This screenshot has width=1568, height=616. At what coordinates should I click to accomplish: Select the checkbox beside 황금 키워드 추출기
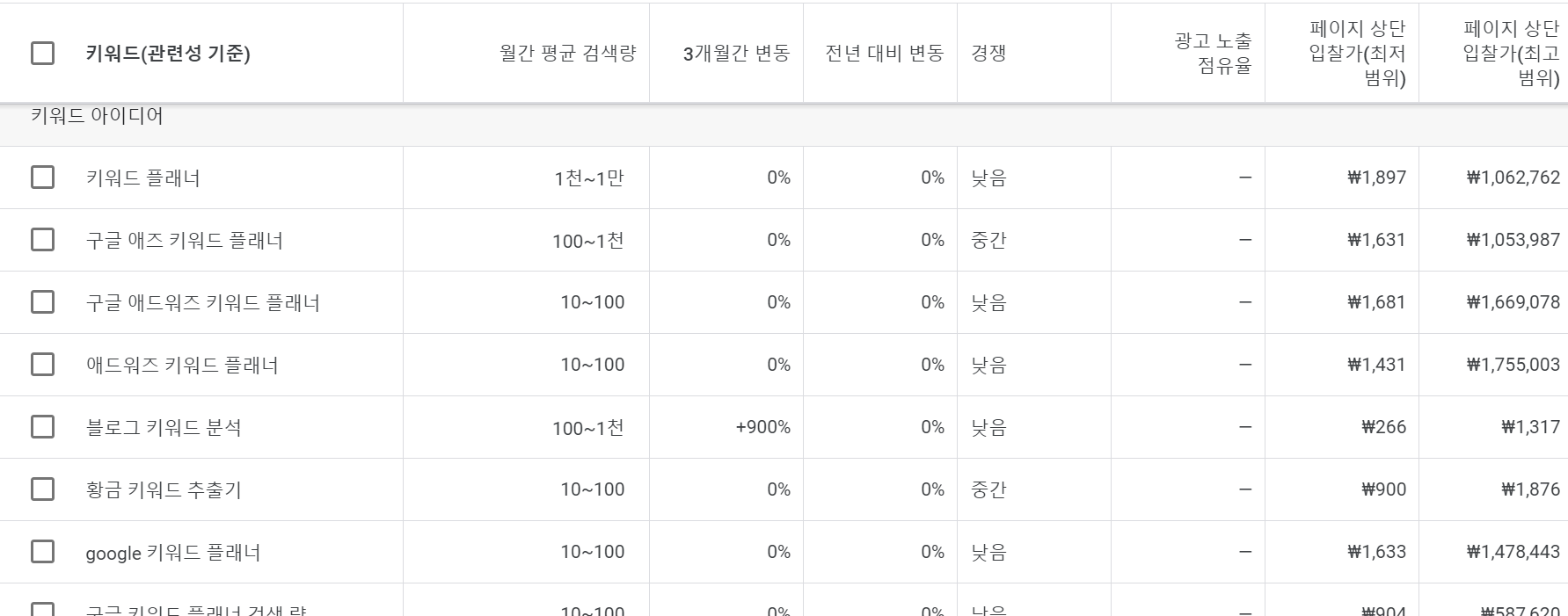tap(41, 489)
